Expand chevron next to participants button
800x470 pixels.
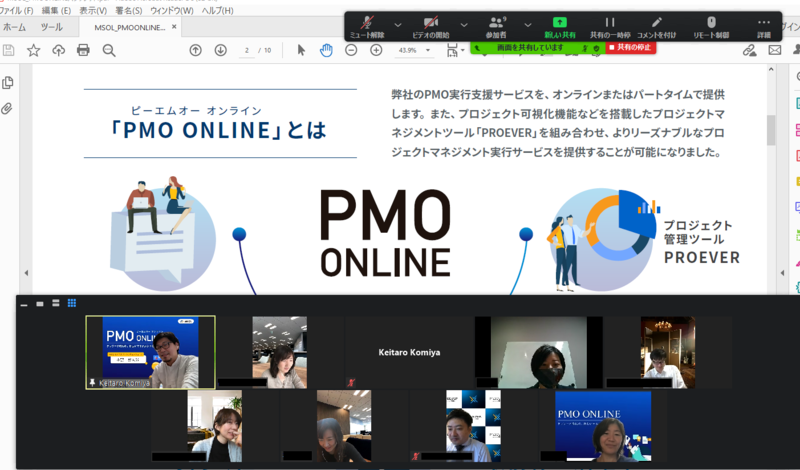(x=528, y=24)
